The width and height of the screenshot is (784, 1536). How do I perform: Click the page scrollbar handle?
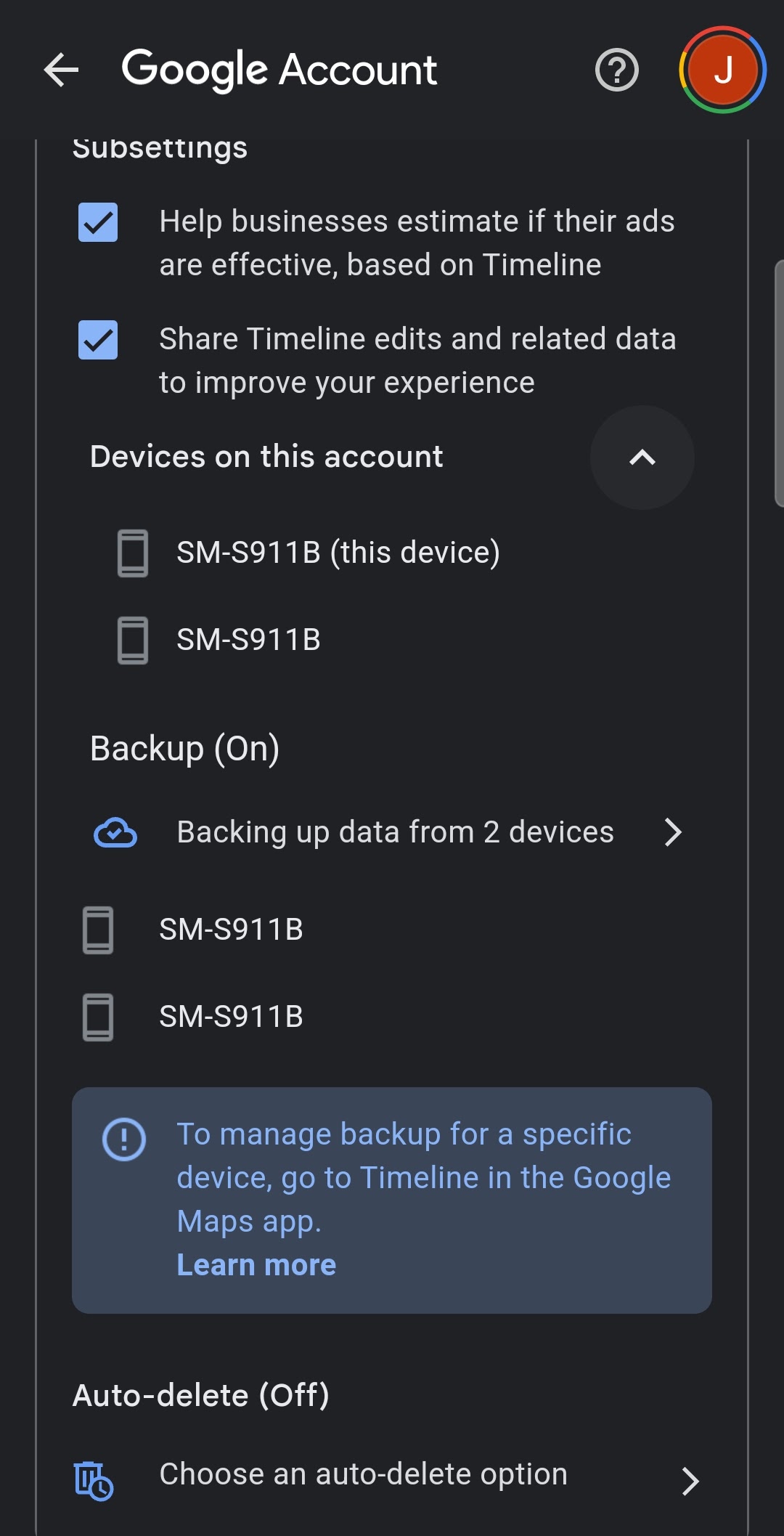pos(779,383)
